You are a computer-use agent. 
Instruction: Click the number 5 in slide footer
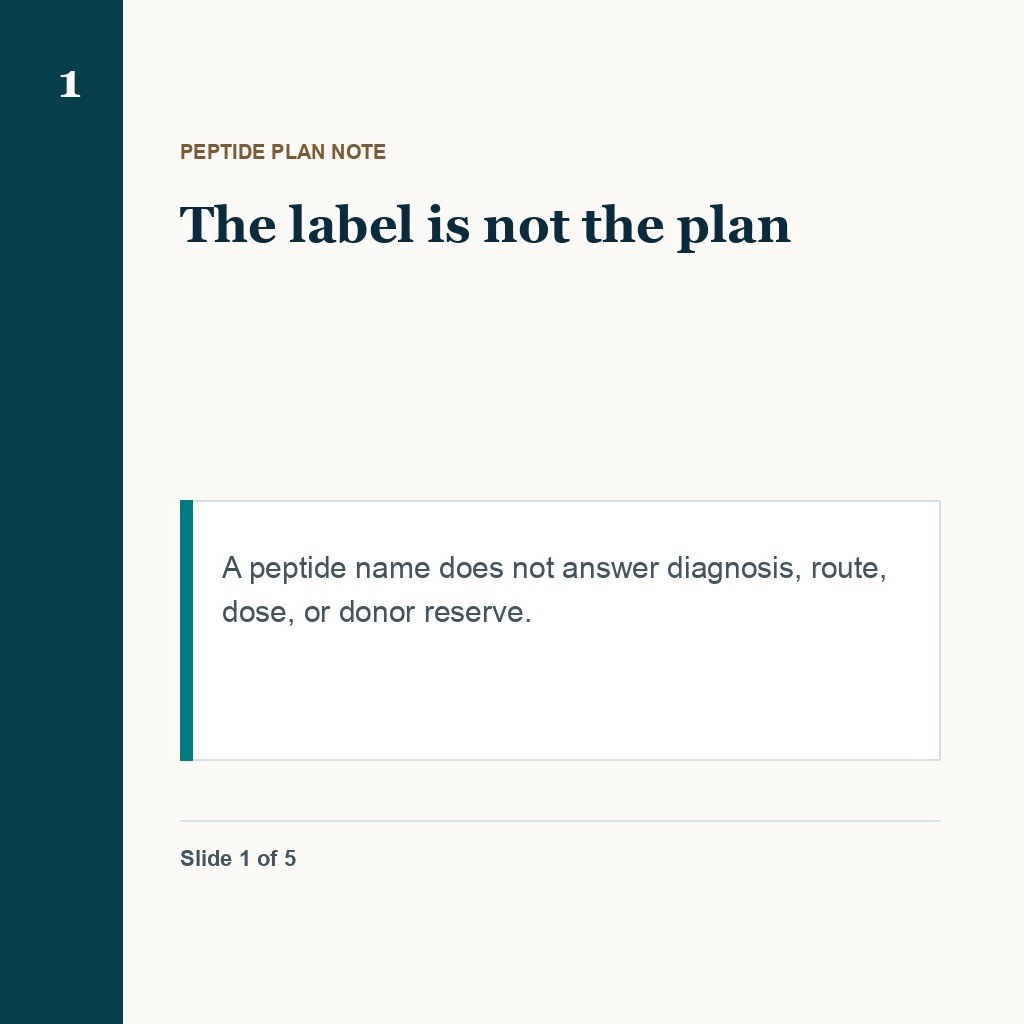[290, 858]
